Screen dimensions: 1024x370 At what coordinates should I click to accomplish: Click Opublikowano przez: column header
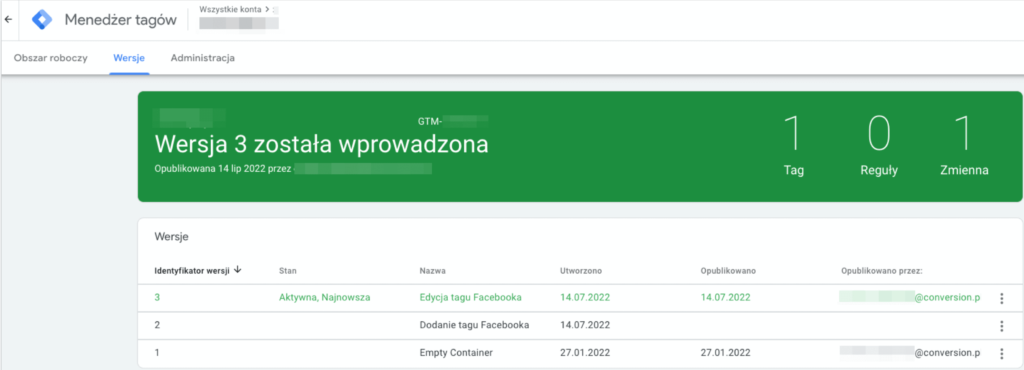(x=882, y=270)
